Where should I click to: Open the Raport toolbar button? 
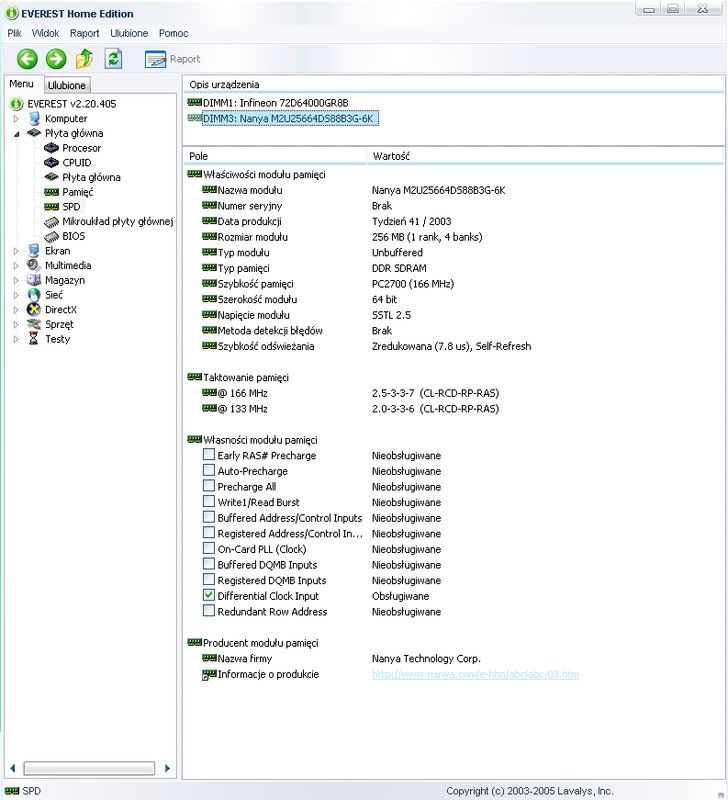click(173, 59)
